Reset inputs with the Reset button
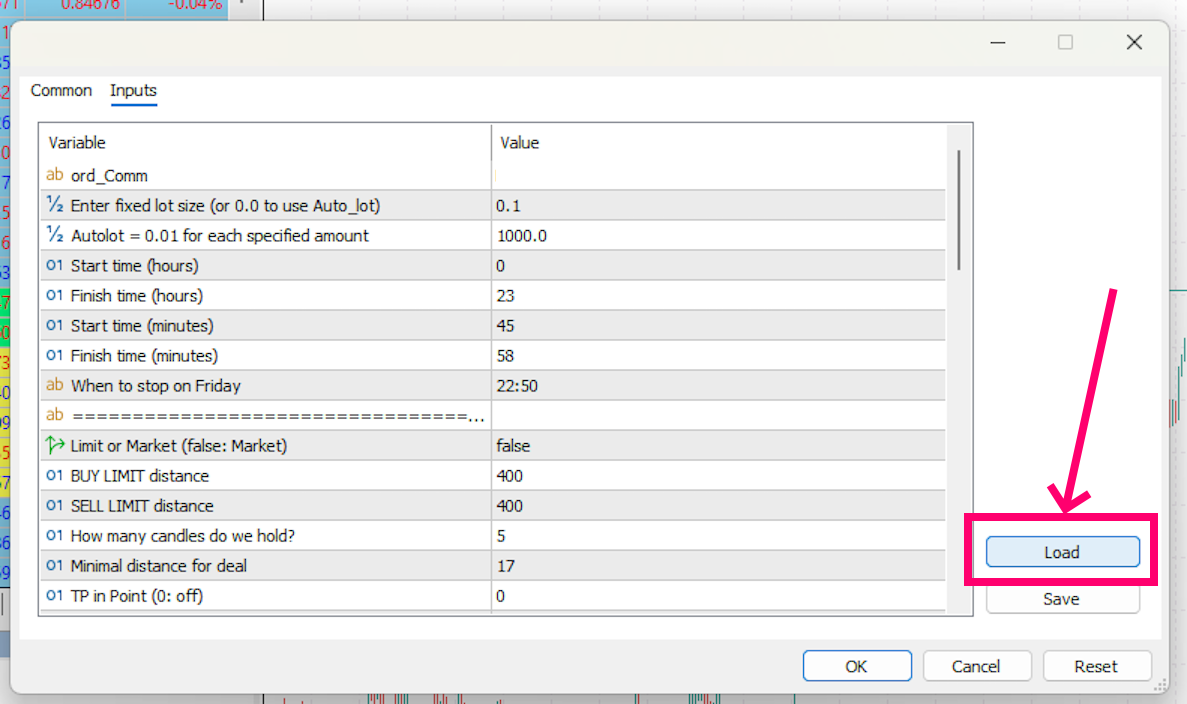 coord(1096,666)
